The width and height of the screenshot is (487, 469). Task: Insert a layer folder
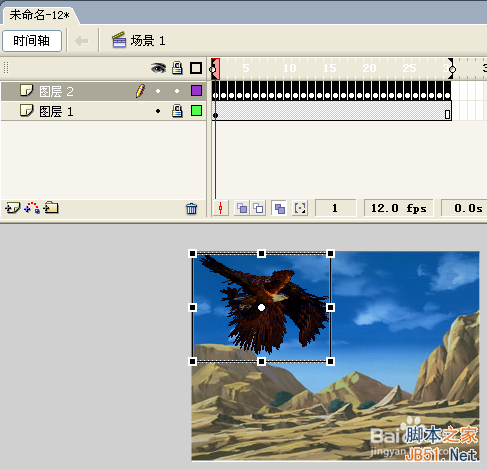coord(51,208)
